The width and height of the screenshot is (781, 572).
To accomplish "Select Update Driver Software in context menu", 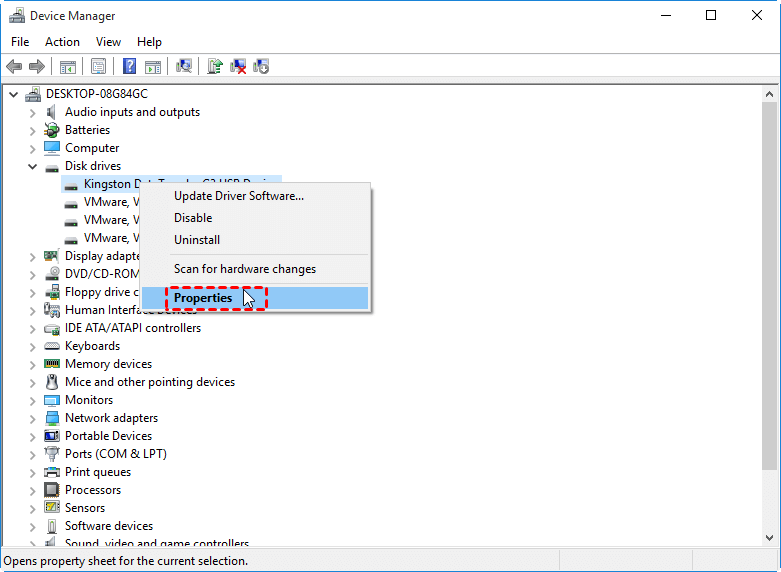I will tap(238, 196).
